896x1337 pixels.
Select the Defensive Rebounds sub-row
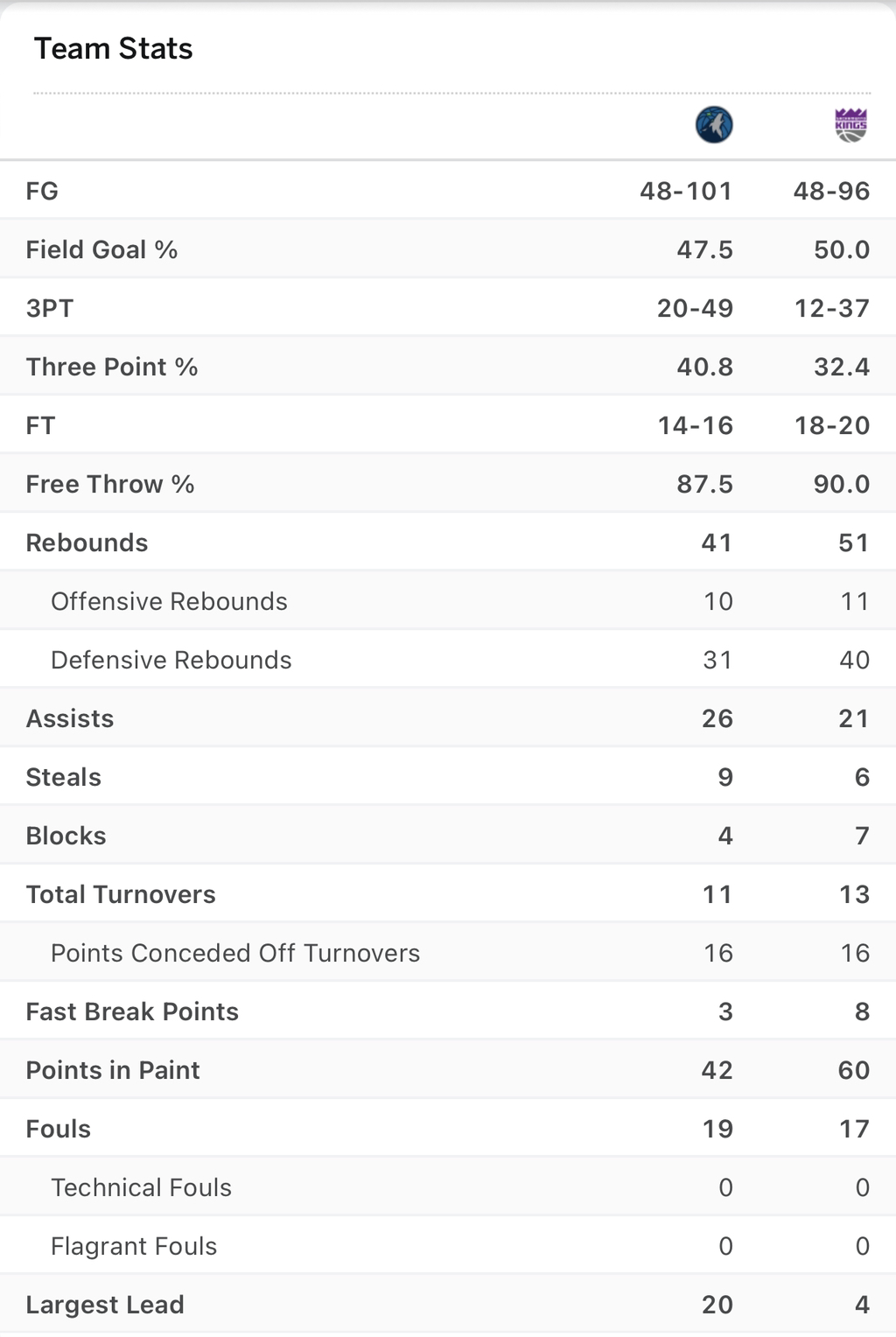[x=448, y=660]
